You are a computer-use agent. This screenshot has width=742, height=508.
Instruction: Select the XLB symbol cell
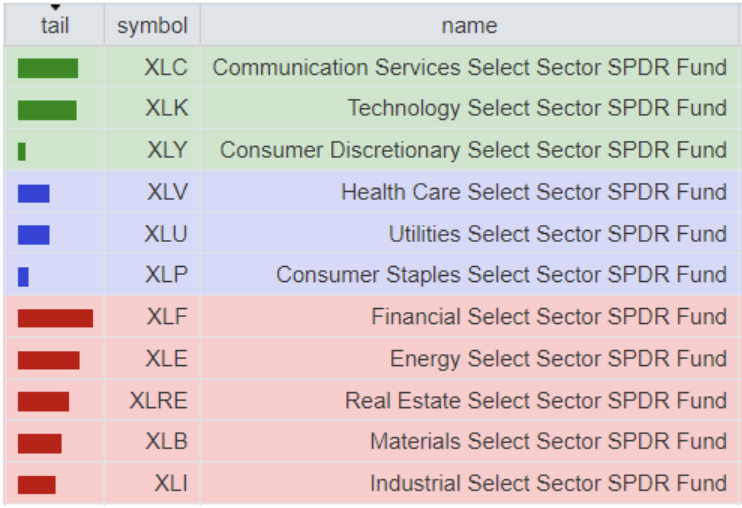pyautogui.click(x=166, y=441)
